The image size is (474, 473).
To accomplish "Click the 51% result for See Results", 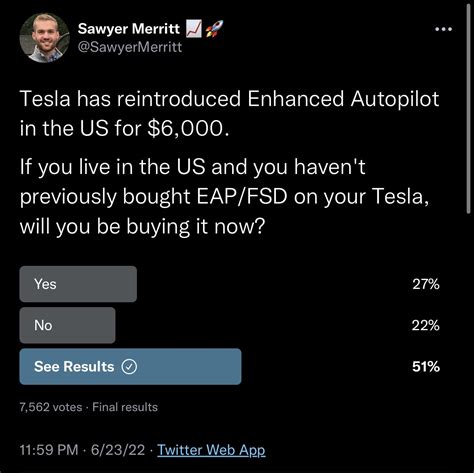I will 426,367.
